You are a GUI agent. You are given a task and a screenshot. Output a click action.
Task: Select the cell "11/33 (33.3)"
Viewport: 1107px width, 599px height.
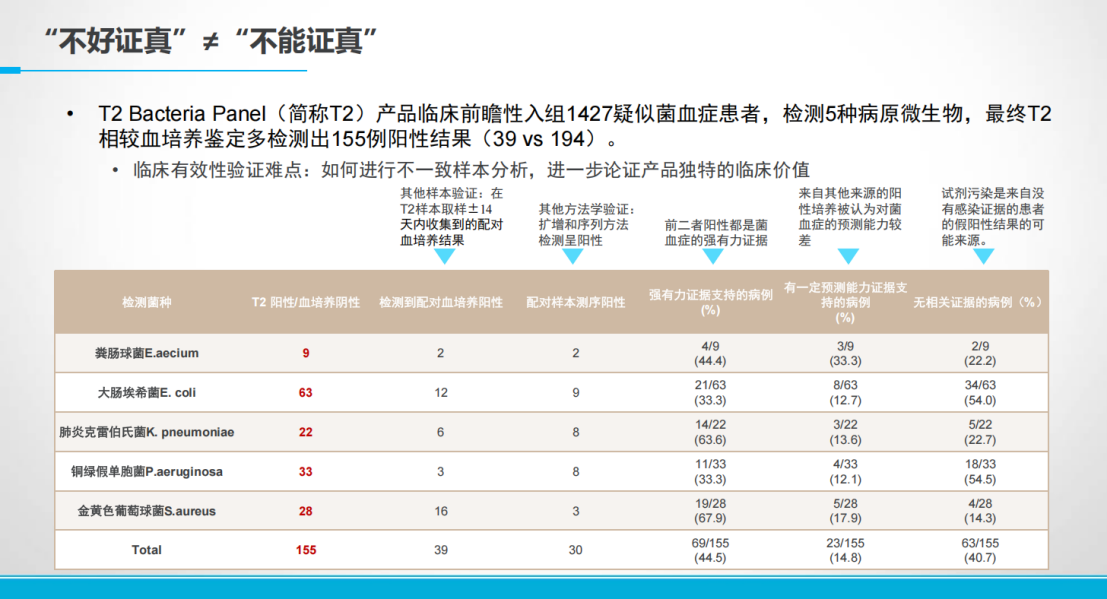pyautogui.click(x=711, y=472)
